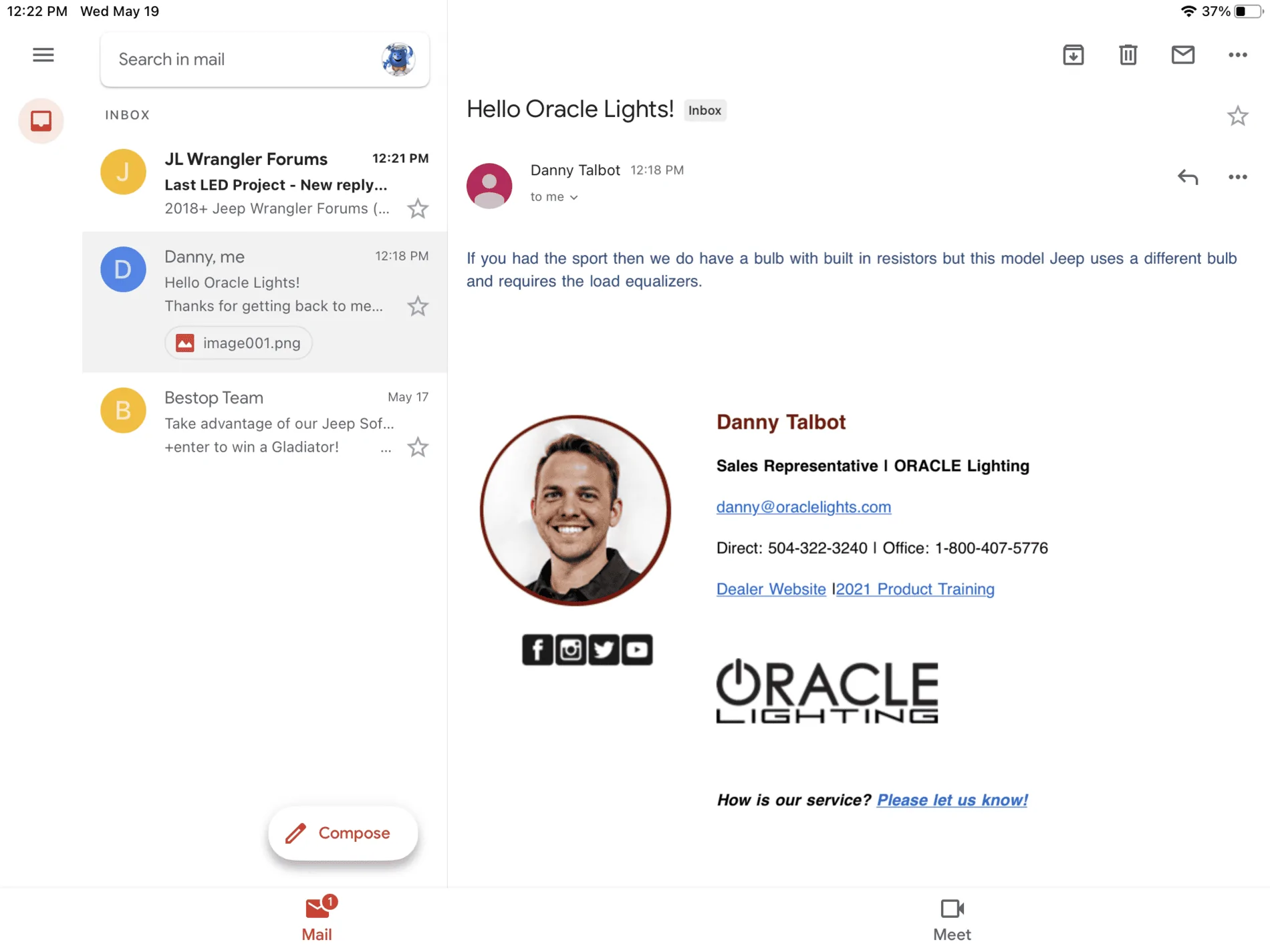Screen dimensions: 1270x952
Task: Tap Danny Talbot's signature photo
Action: click(576, 510)
